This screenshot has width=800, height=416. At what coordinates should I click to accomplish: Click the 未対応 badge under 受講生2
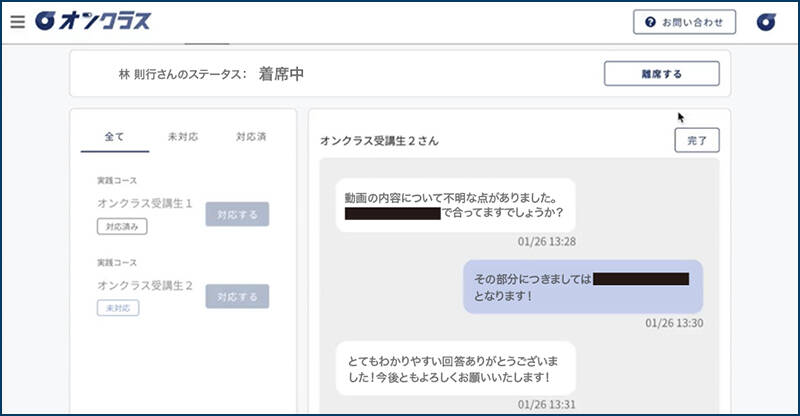(118, 308)
